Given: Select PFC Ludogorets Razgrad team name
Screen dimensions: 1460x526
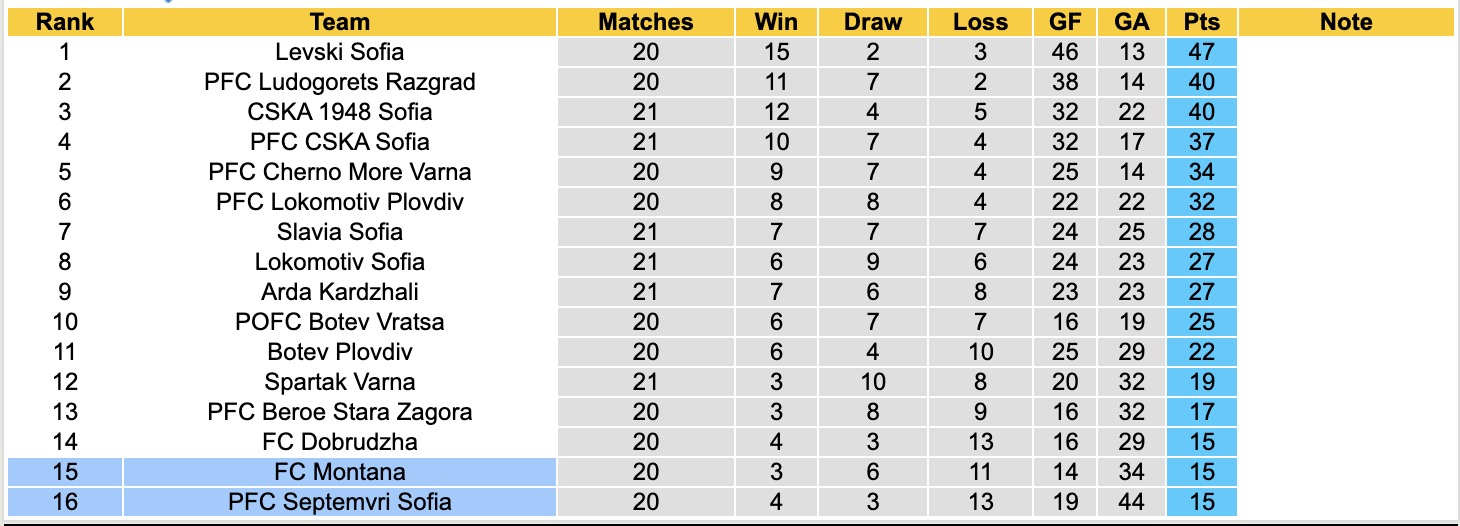Looking at the screenshot, I should [340, 82].
